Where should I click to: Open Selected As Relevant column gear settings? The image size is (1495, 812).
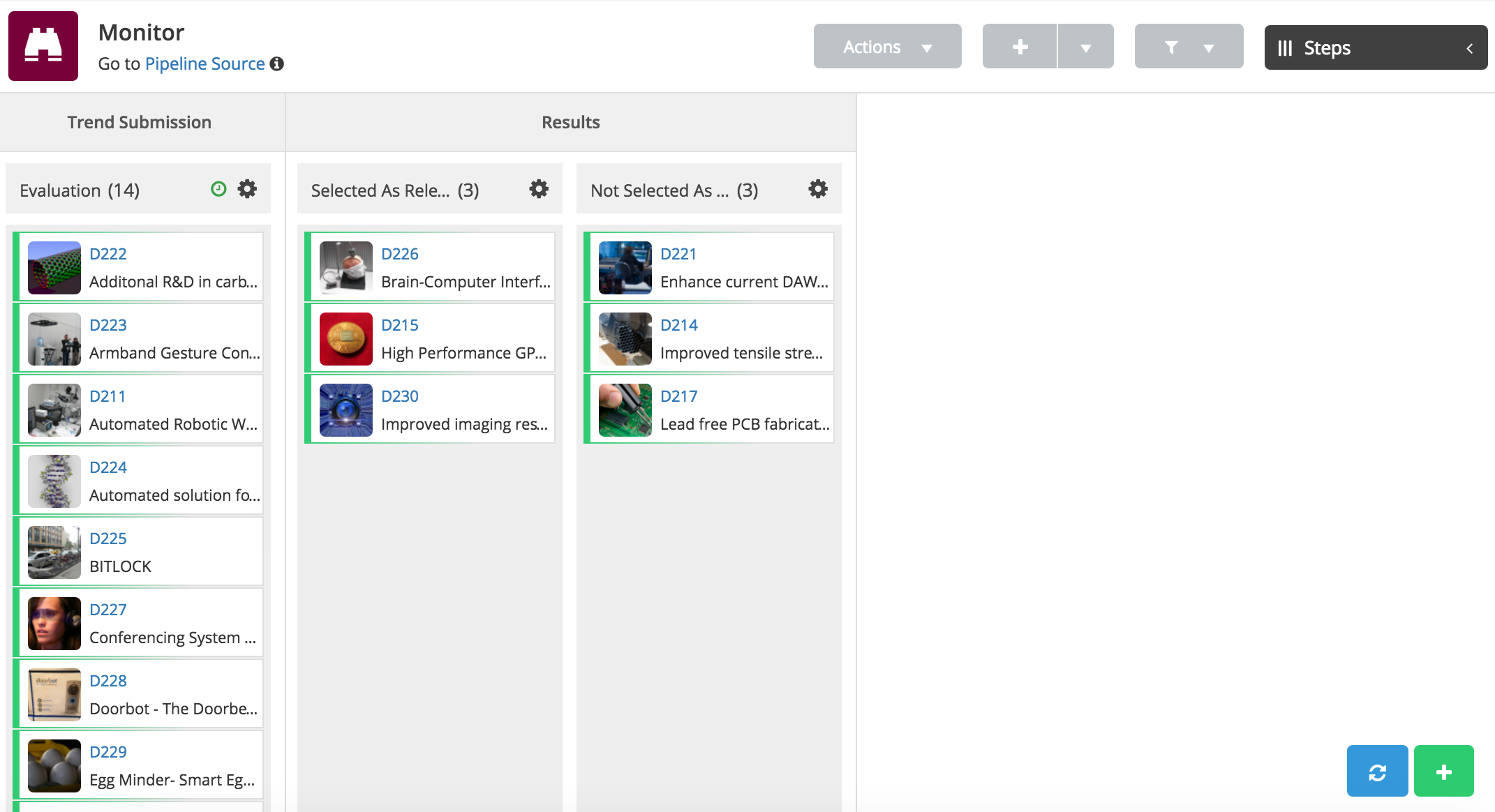(x=539, y=189)
